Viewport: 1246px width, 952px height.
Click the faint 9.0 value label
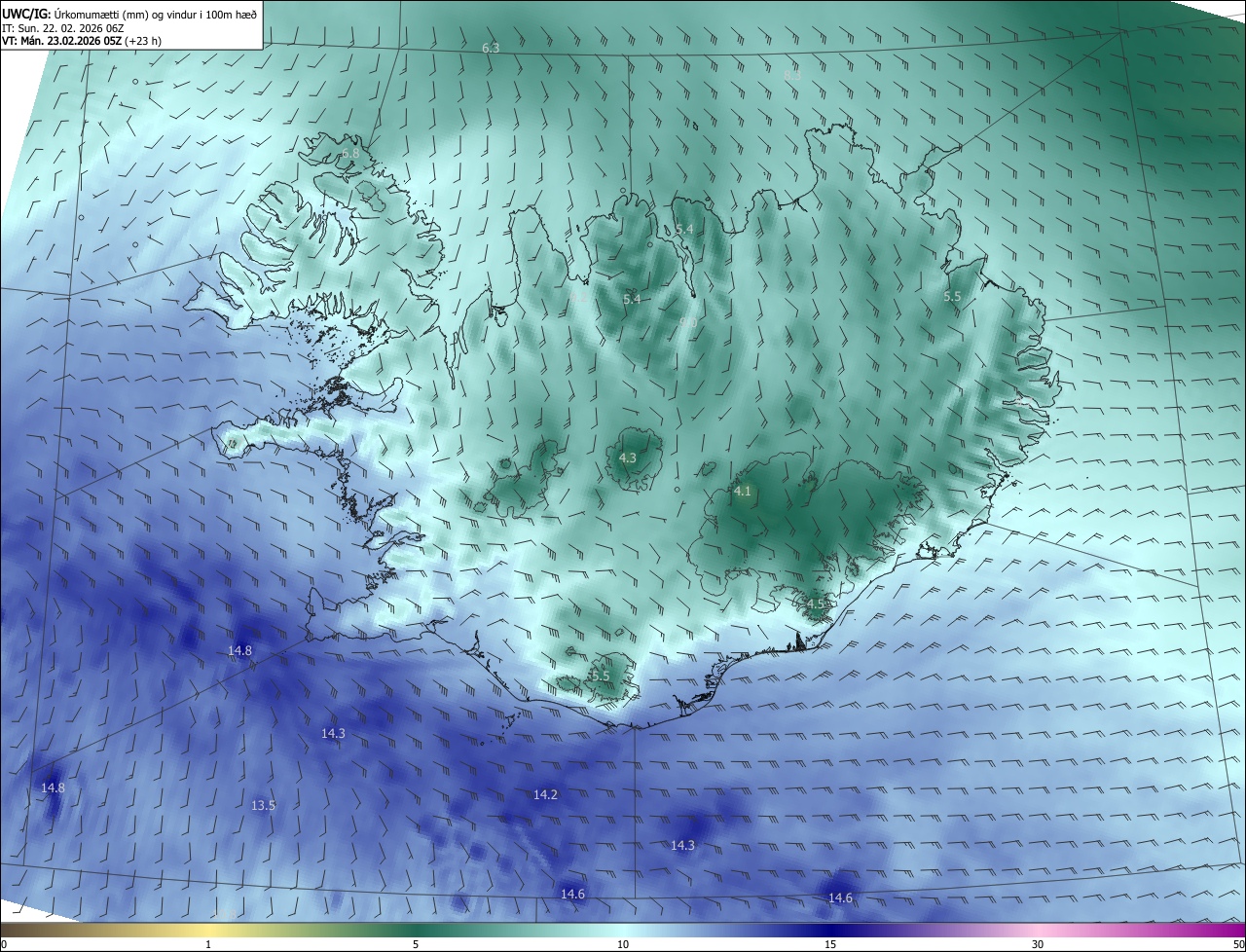click(x=687, y=322)
